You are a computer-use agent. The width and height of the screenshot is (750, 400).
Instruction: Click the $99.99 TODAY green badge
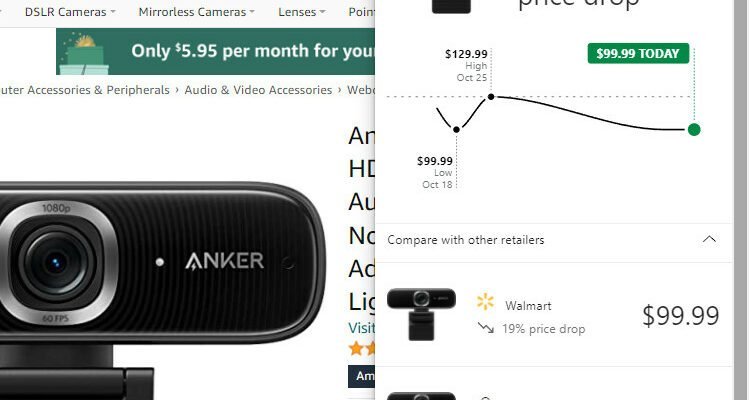(638, 53)
